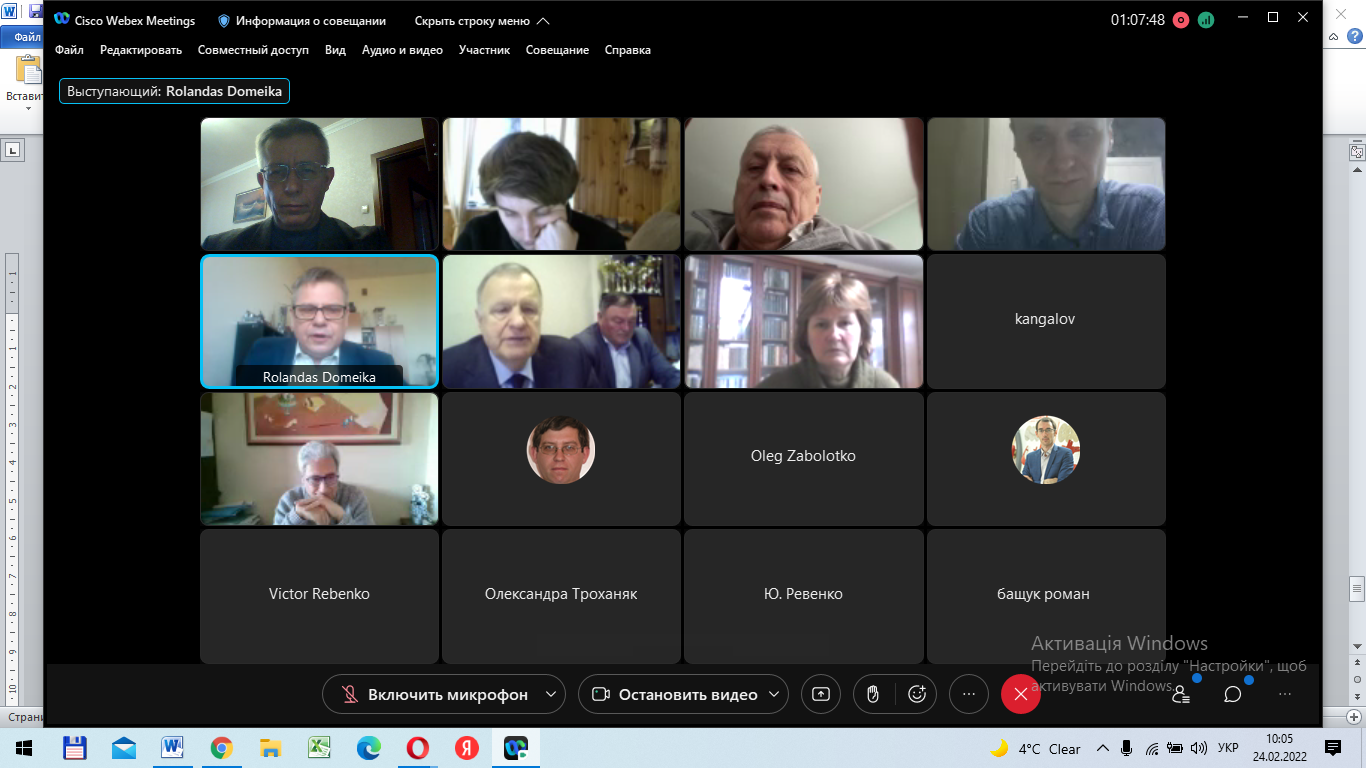1366x768 pixels.
Task: Open the Совместный доступ menu
Action: [x=253, y=50]
